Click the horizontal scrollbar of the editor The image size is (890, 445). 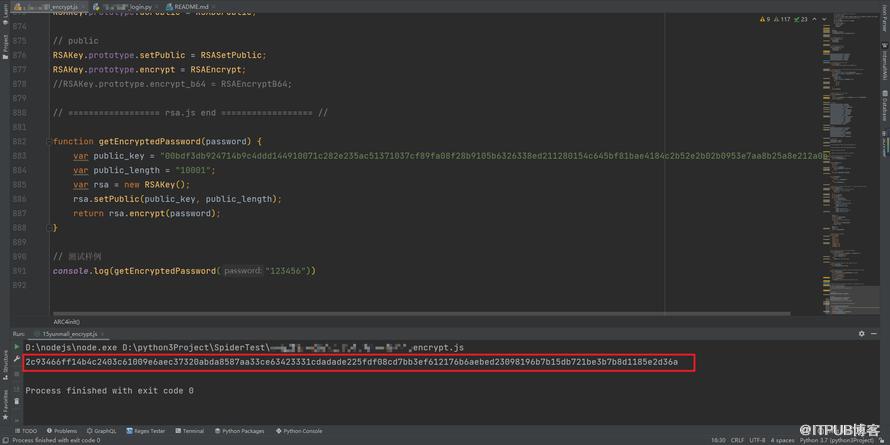[421, 313]
